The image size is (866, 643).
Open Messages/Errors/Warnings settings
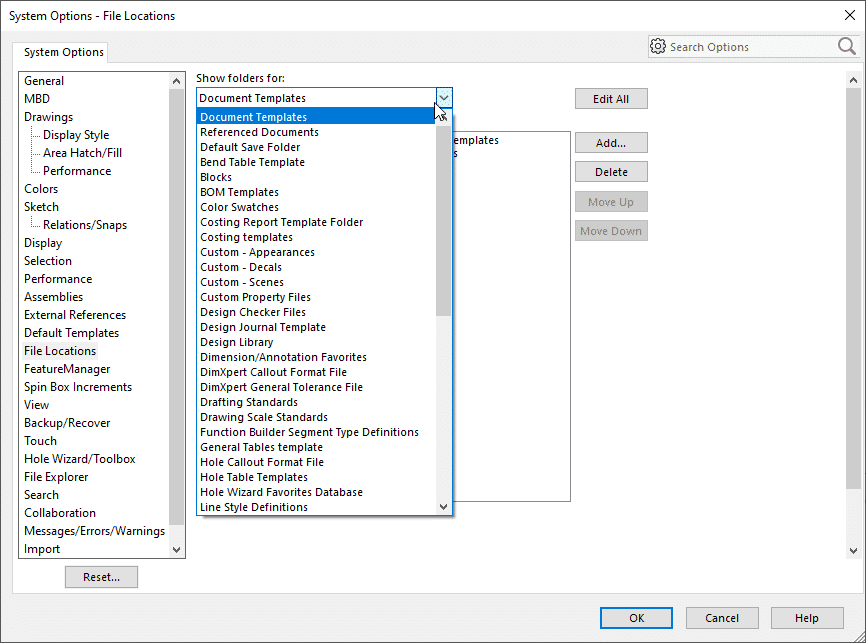pyautogui.click(x=94, y=531)
